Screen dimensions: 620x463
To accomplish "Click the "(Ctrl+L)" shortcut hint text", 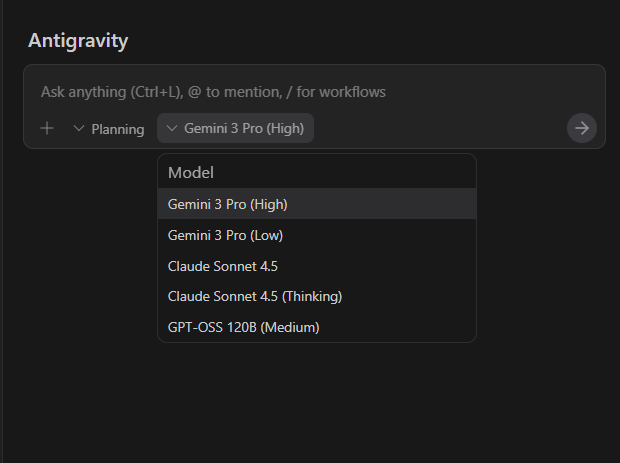I will coord(153,92).
